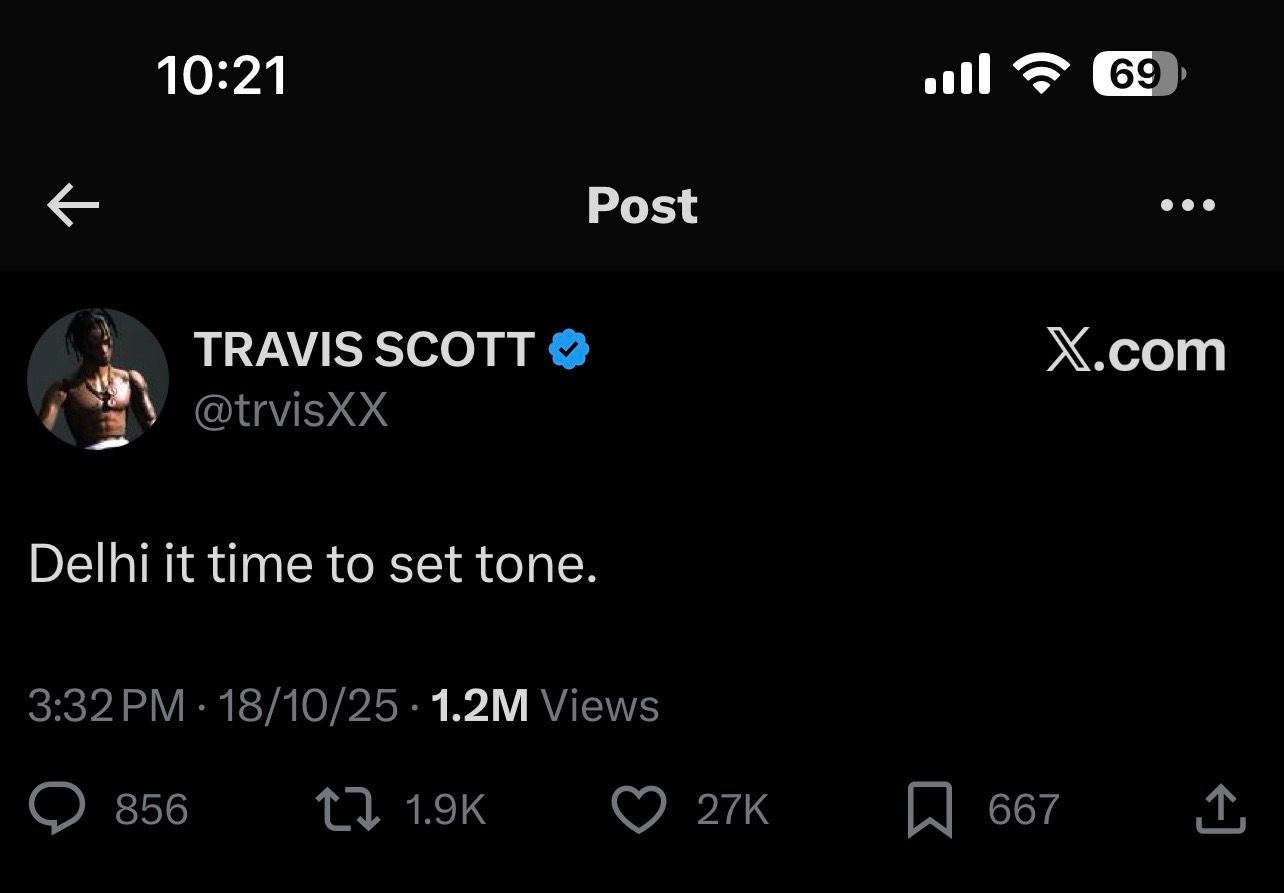Tap the share upload icon
Viewport: 1284px width, 893px height.
tap(1220, 809)
